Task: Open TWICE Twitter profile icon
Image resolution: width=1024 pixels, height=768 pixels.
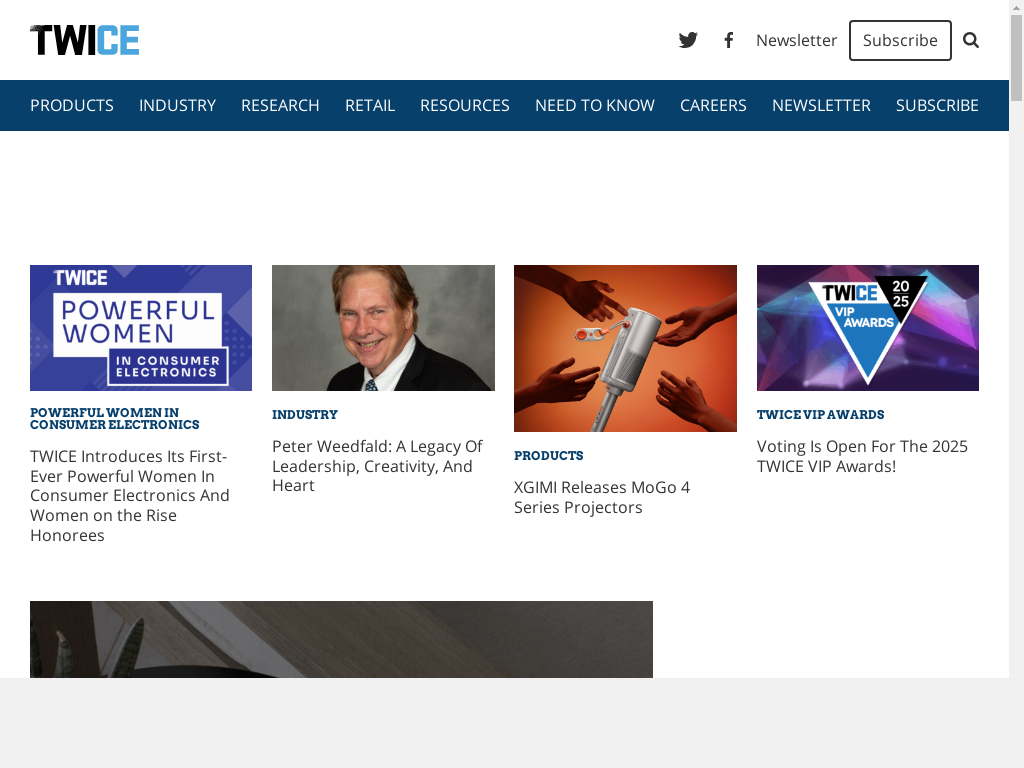Action: tap(688, 40)
